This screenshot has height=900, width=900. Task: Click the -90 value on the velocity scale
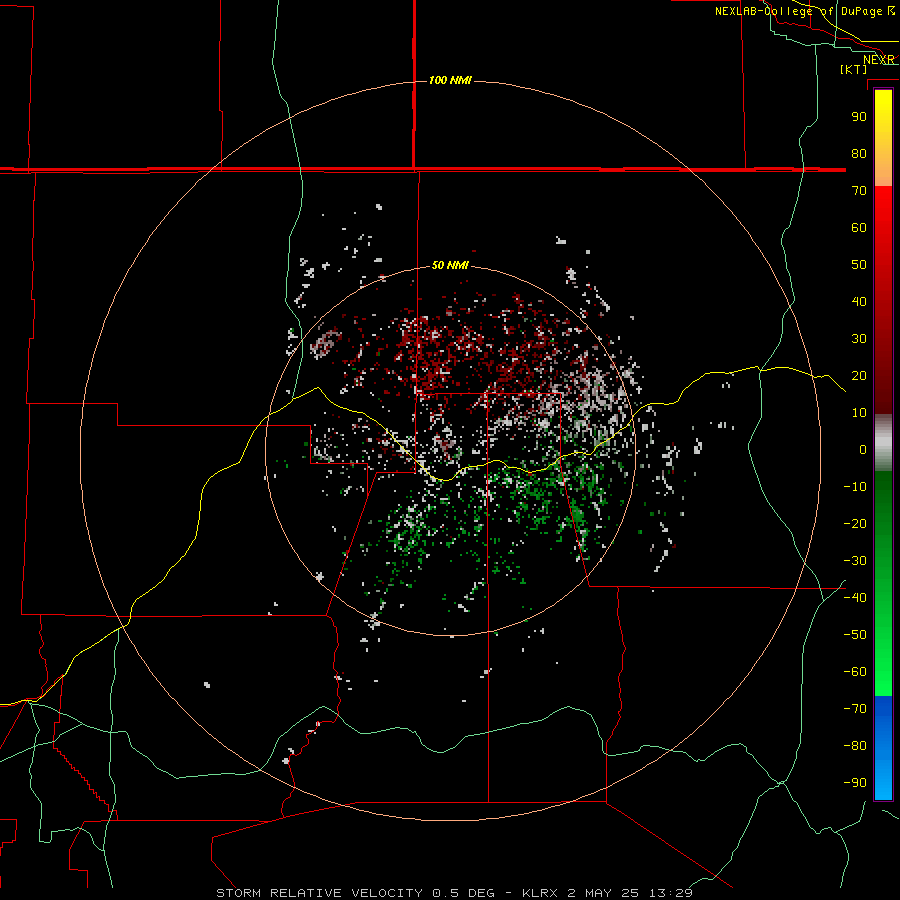pyautogui.click(x=855, y=783)
